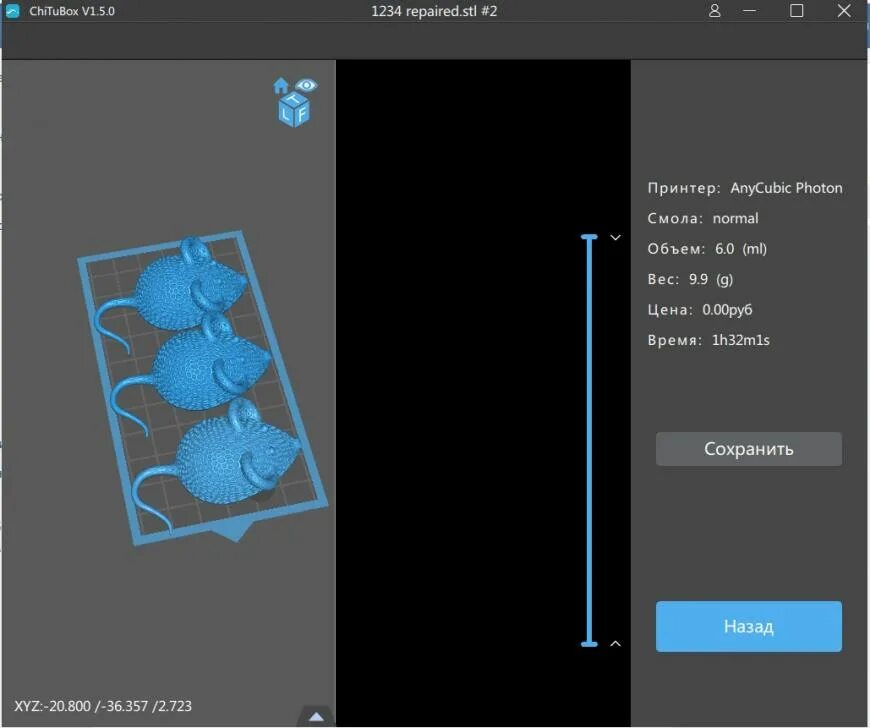870x728 pixels.
Task: Click the volume value 6.0 (ml)
Action: click(x=741, y=249)
